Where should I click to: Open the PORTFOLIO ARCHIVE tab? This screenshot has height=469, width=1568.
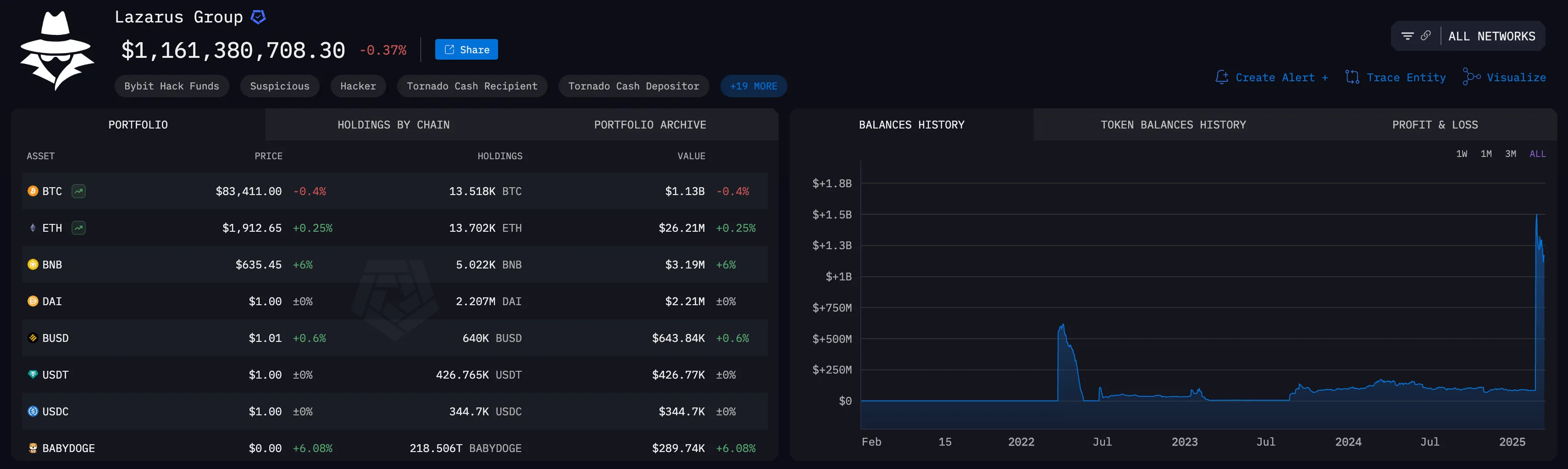pyautogui.click(x=650, y=125)
